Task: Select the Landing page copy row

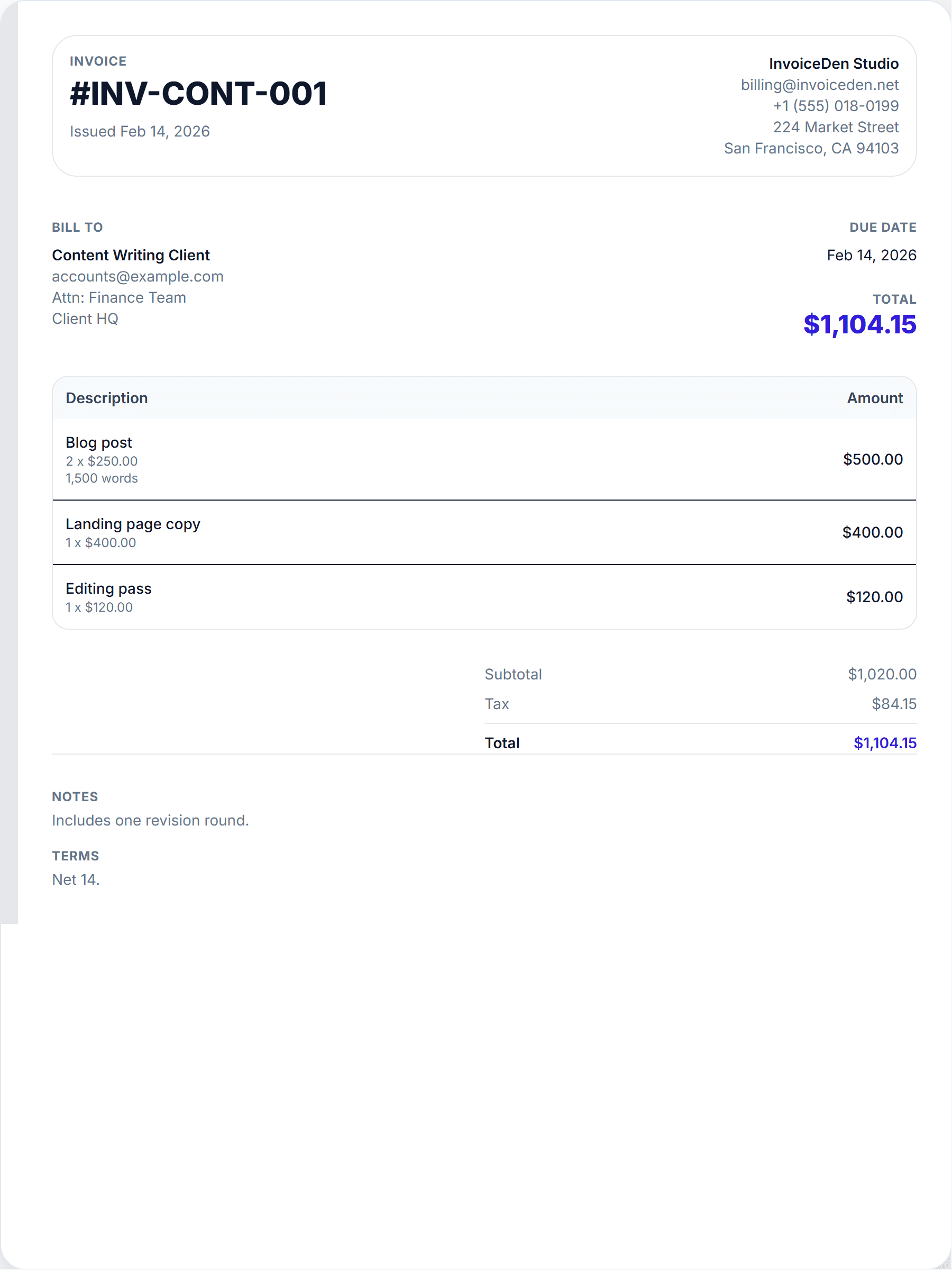Action: pos(133,524)
